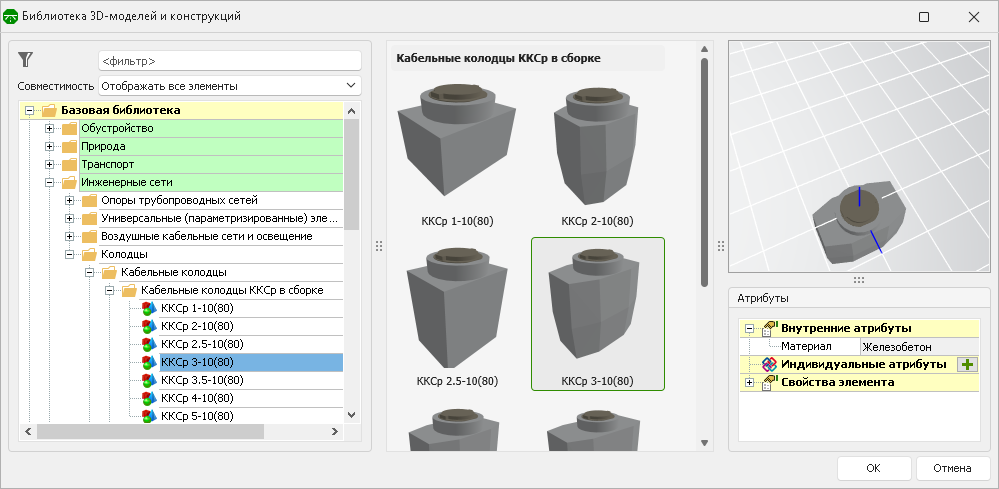The image size is (999, 489).
Task: Open the Совместимость dropdown
Action: tap(230, 86)
